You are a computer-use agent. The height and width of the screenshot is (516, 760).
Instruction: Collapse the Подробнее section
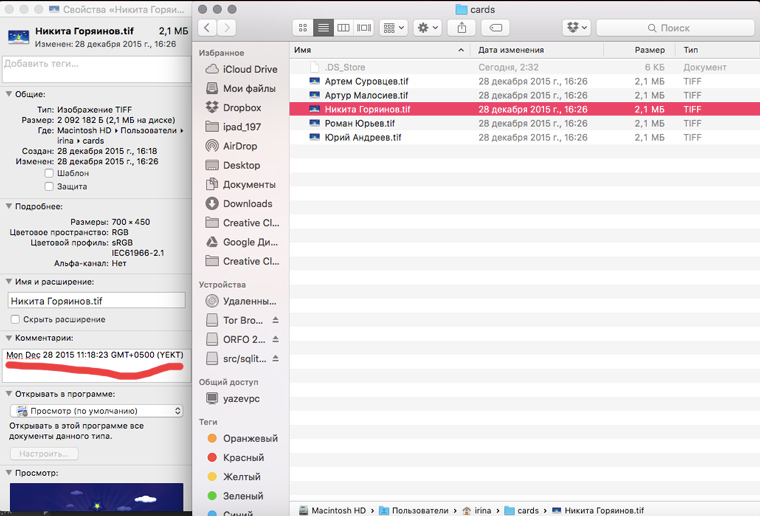coord(9,206)
